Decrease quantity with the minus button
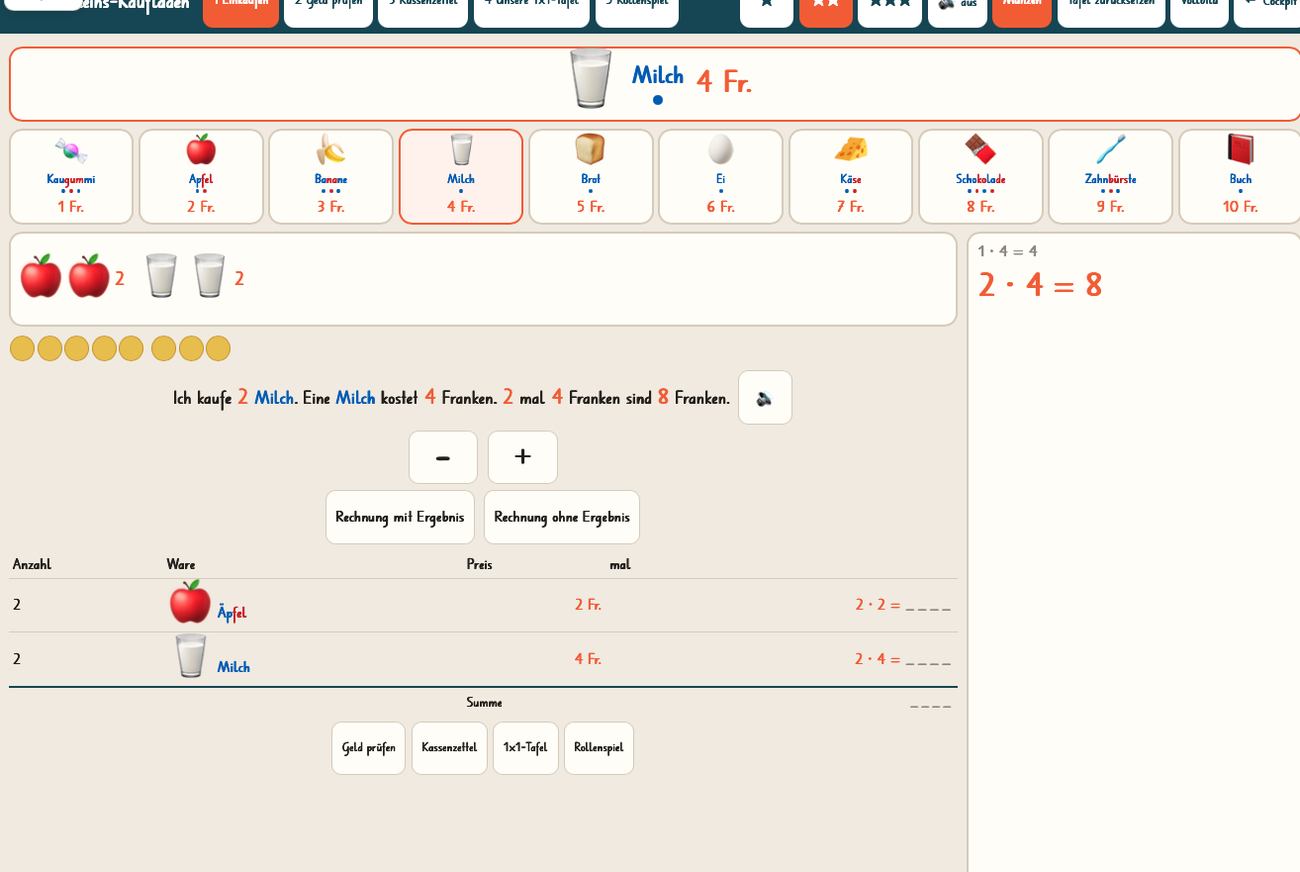Viewport: 1300px width, 872px height. pos(443,457)
